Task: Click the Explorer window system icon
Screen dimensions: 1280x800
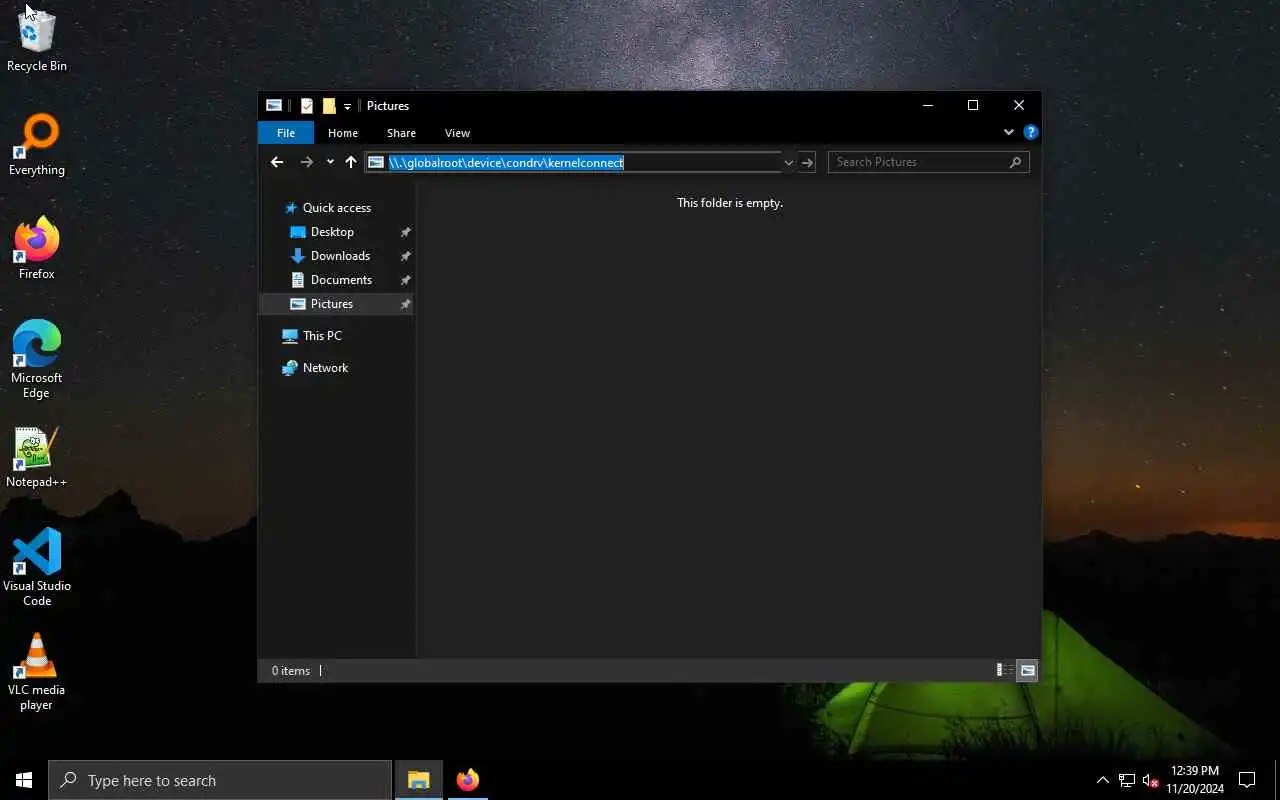Action: point(273,106)
